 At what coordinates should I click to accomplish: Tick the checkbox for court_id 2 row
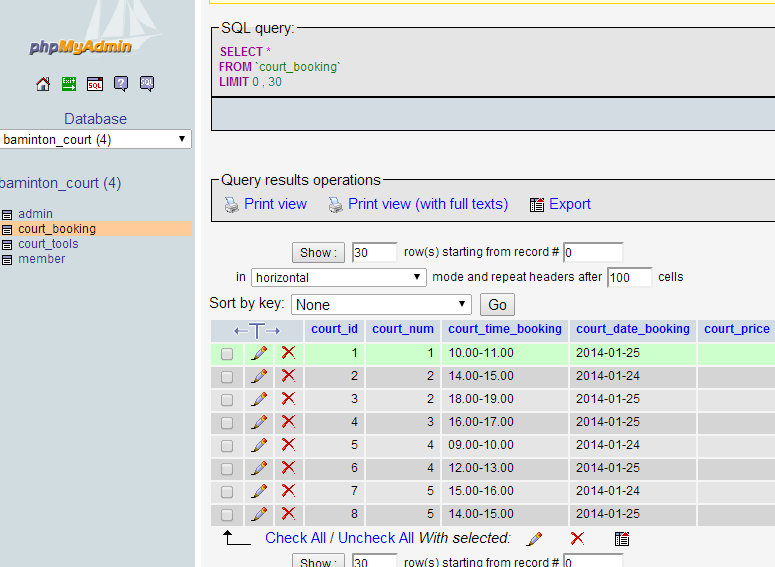tap(227, 377)
